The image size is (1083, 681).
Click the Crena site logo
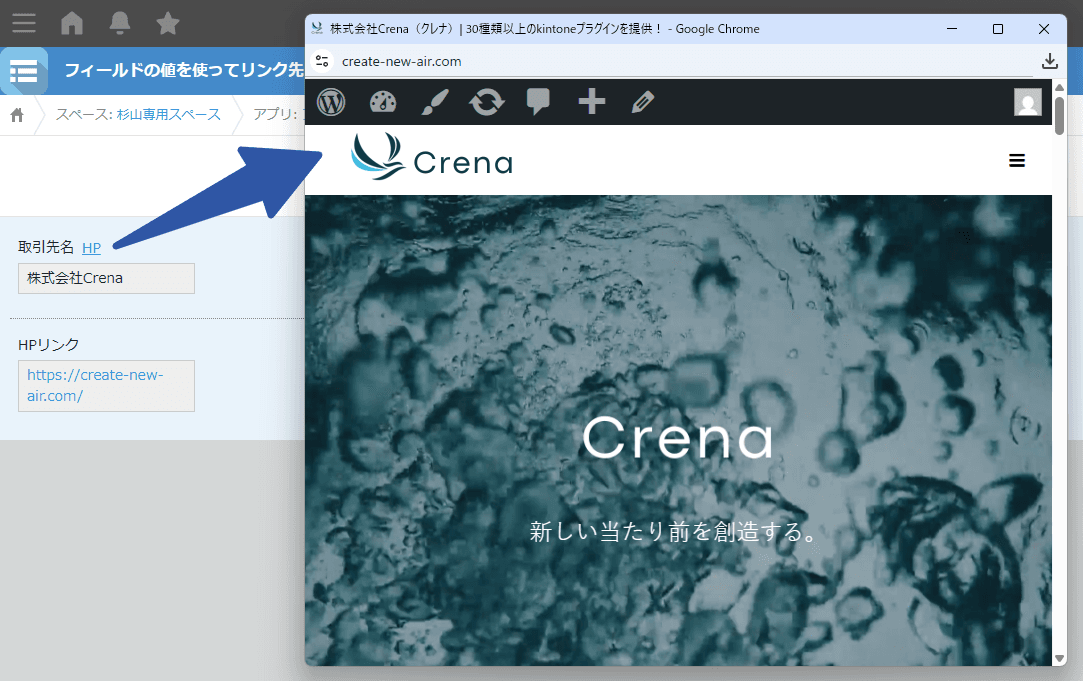click(432, 157)
